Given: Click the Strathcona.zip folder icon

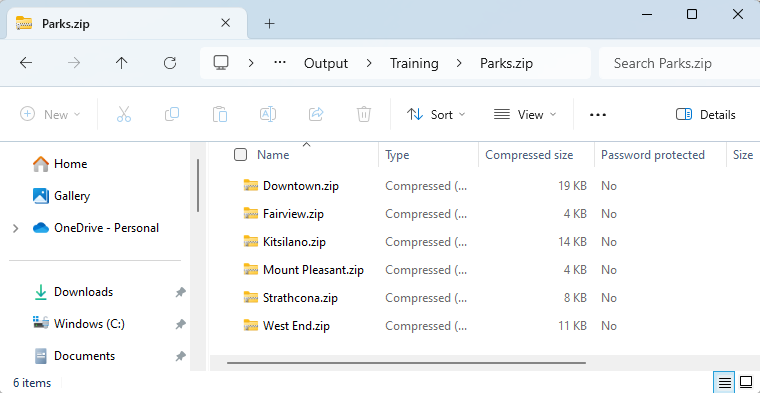Looking at the screenshot, I should (x=251, y=298).
